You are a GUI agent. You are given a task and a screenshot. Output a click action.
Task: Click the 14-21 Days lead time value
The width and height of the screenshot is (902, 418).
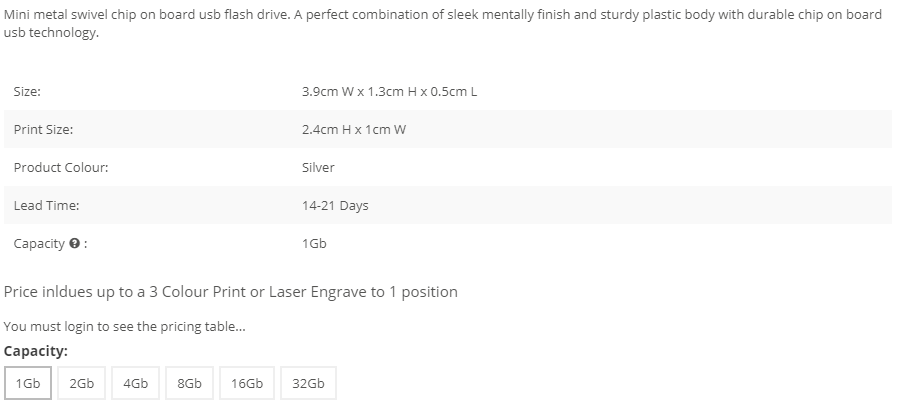pos(335,205)
